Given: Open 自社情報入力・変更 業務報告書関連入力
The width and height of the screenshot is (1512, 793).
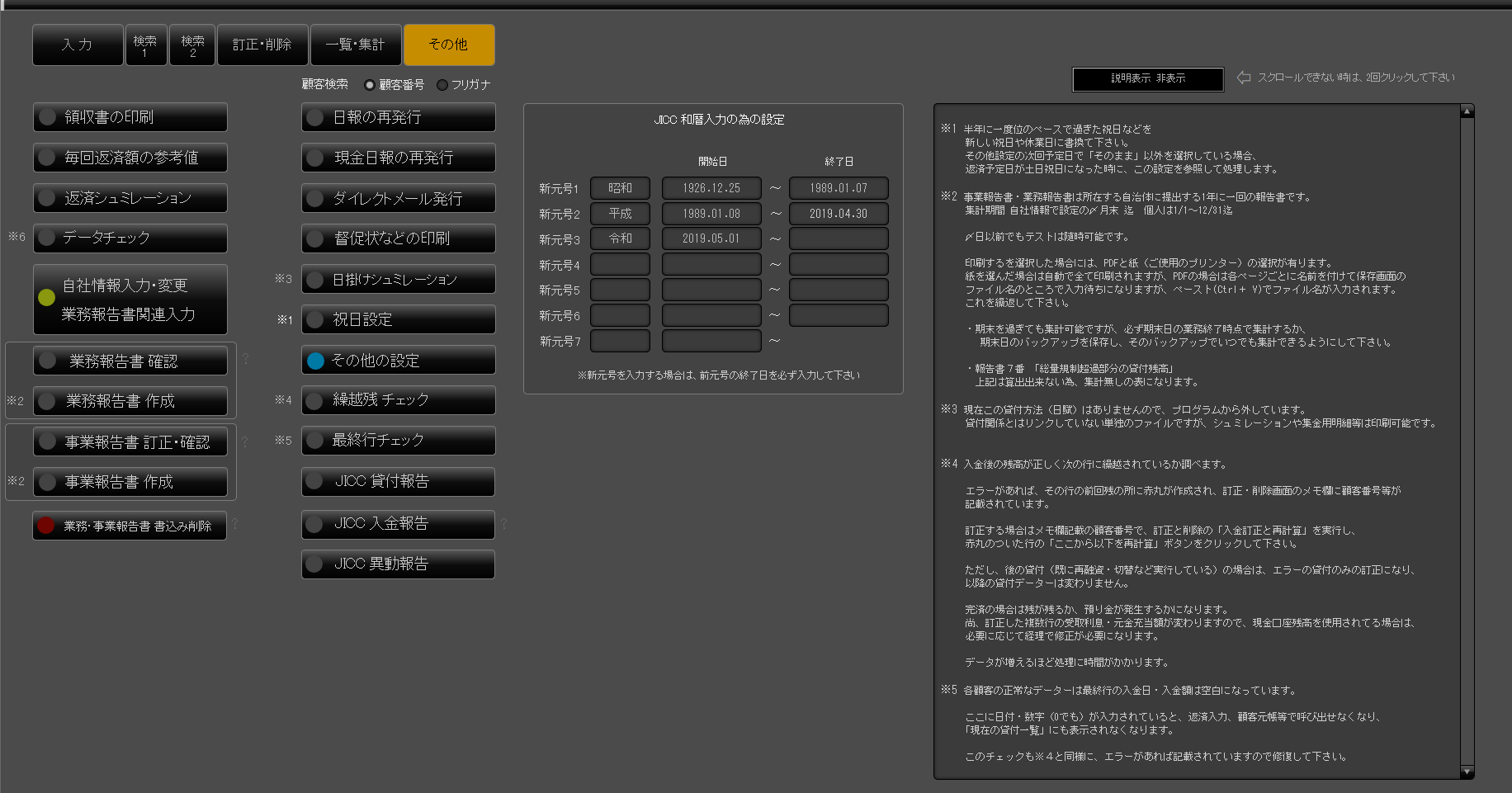Looking at the screenshot, I should point(130,300).
